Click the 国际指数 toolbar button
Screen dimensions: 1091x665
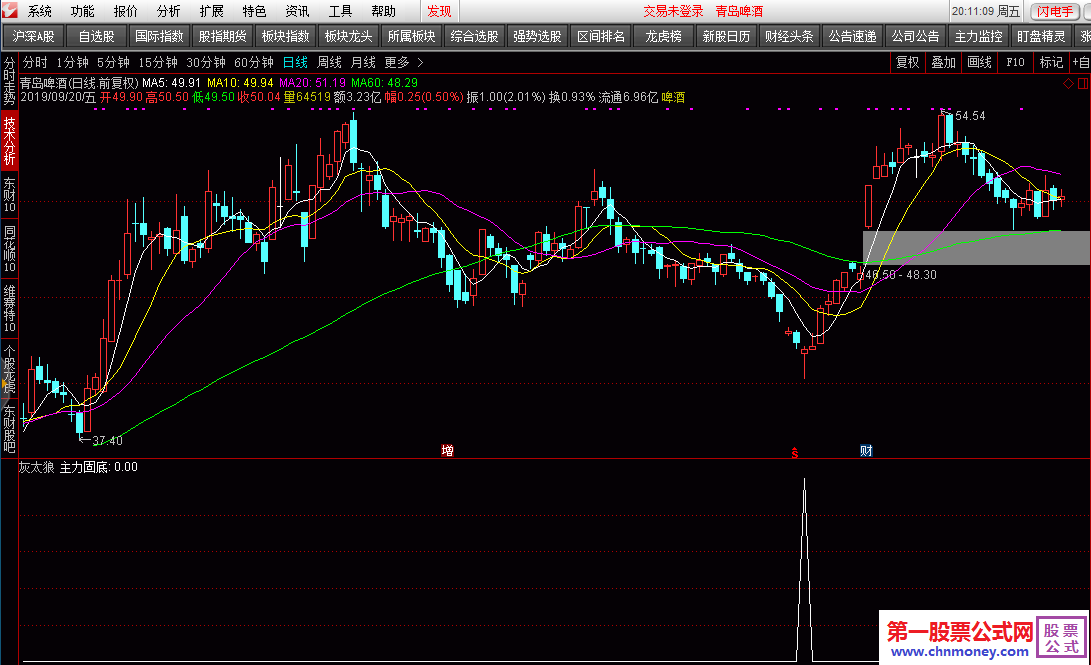coord(159,36)
